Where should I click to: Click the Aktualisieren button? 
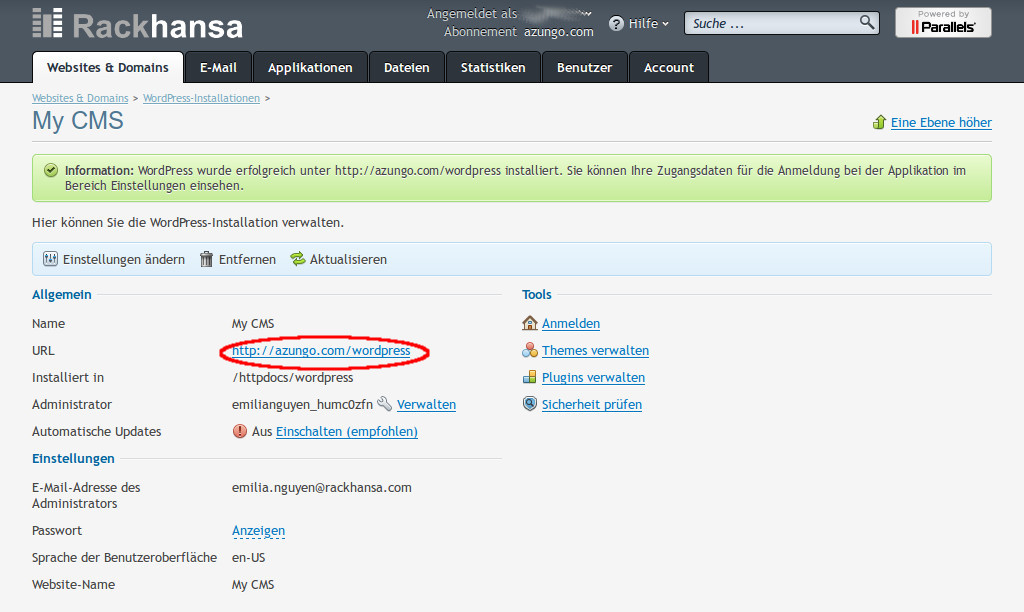(339, 259)
